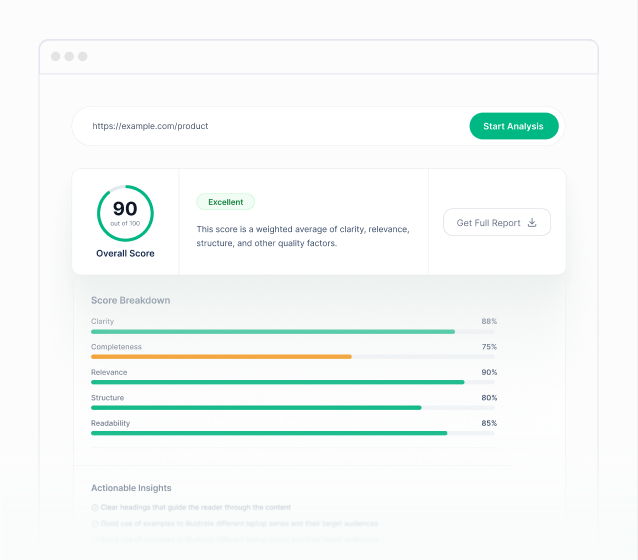Click the 90% Relevance value
The height and width of the screenshot is (560, 638).
pos(489,372)
